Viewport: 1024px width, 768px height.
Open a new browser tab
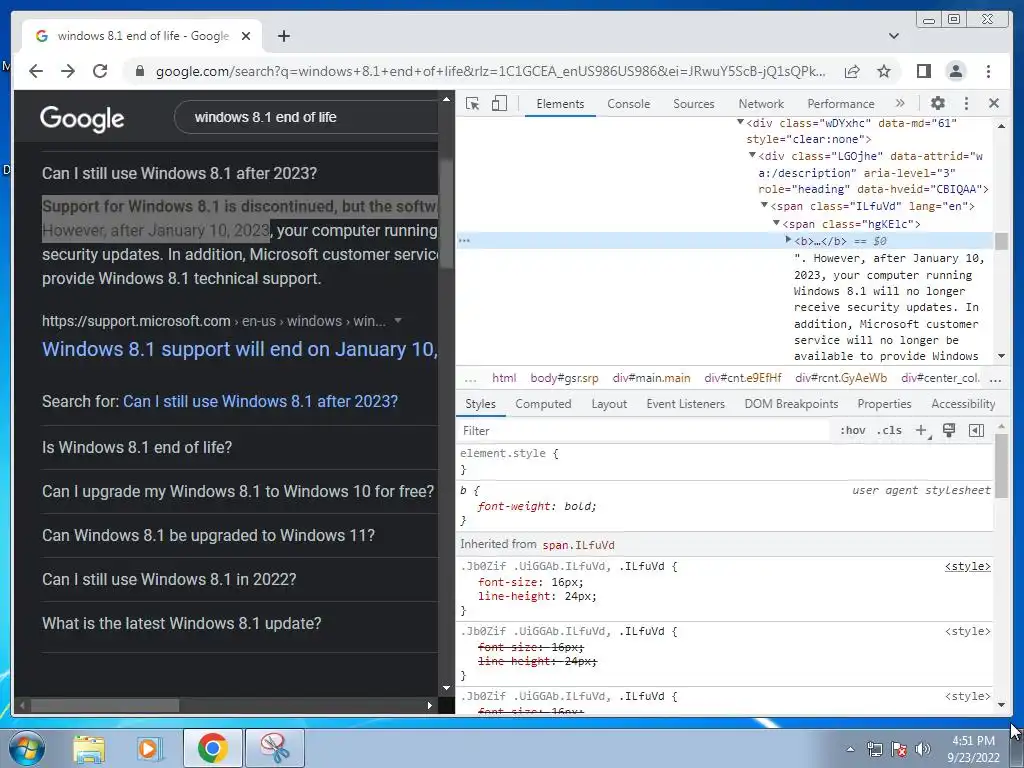click(283, 36)
